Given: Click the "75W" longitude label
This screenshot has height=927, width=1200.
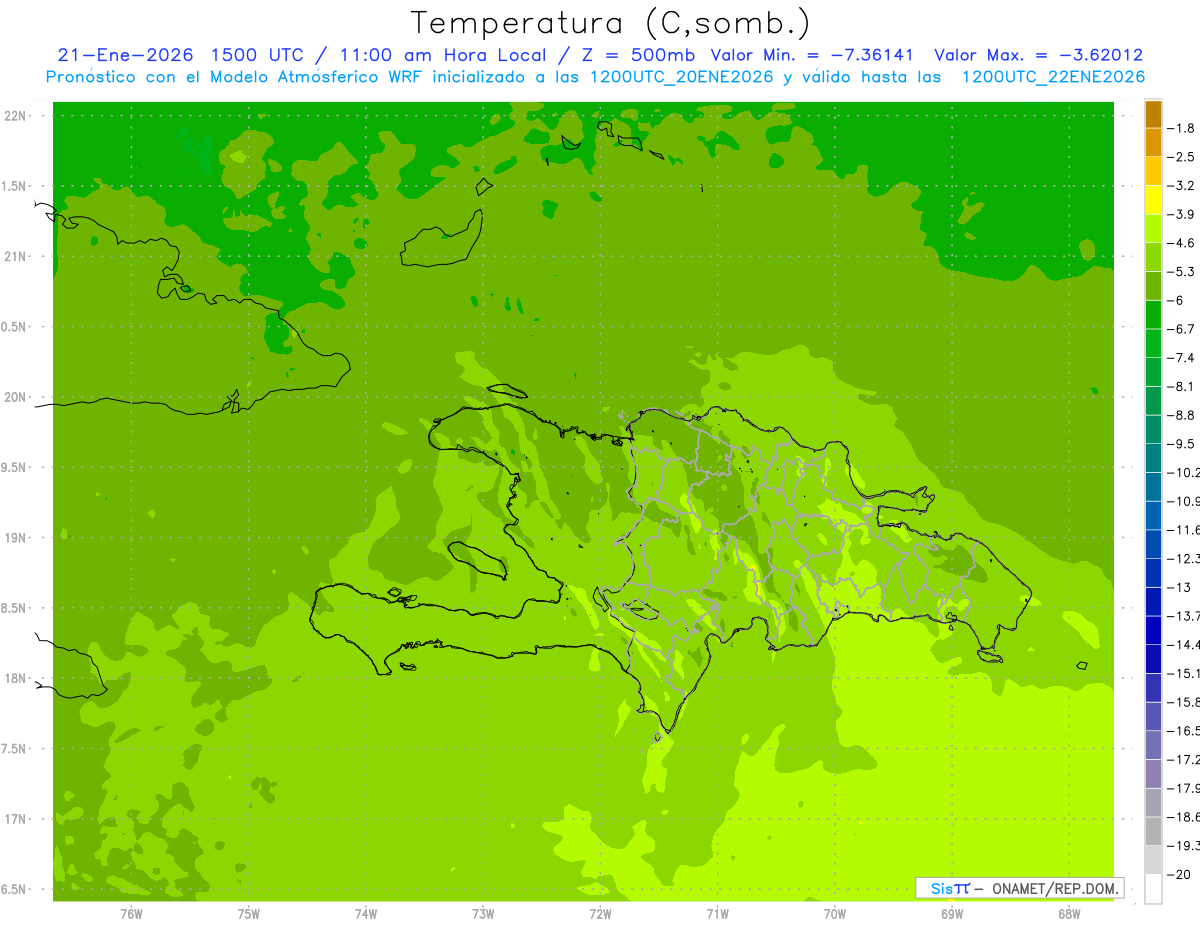Looking at the screenshot, I should 248,914.
